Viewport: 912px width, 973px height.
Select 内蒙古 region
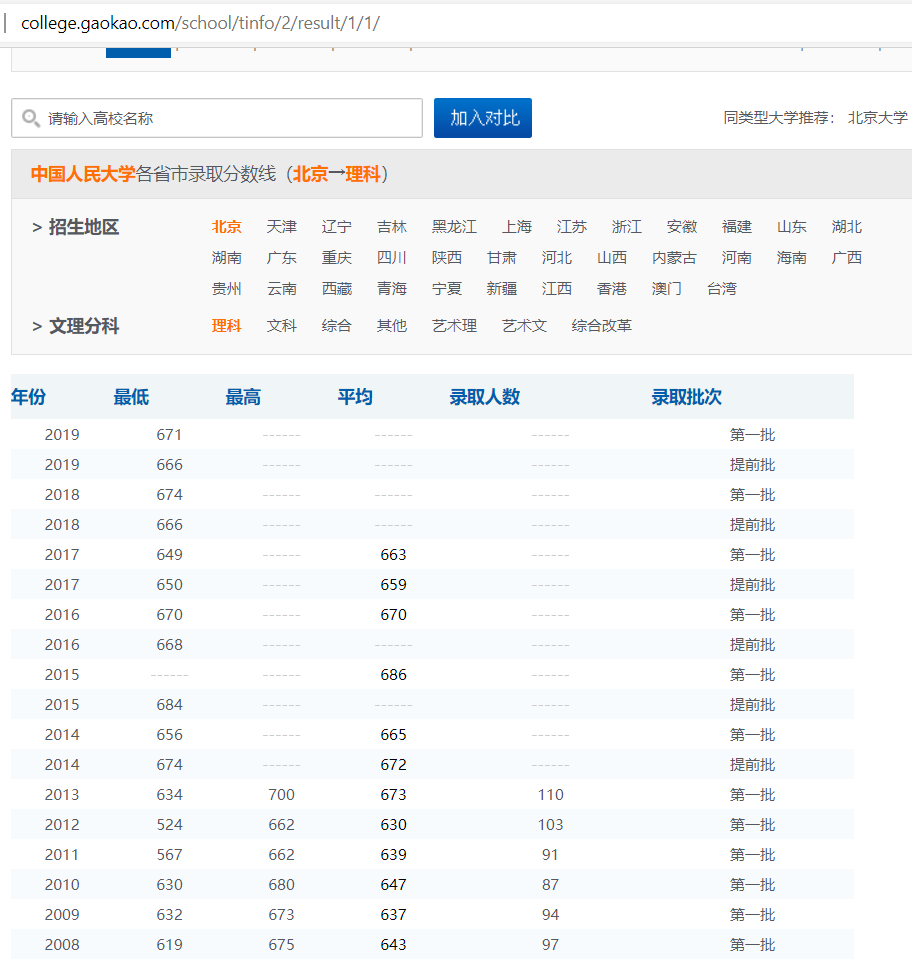pyautogui.click(x=674, y=258)
